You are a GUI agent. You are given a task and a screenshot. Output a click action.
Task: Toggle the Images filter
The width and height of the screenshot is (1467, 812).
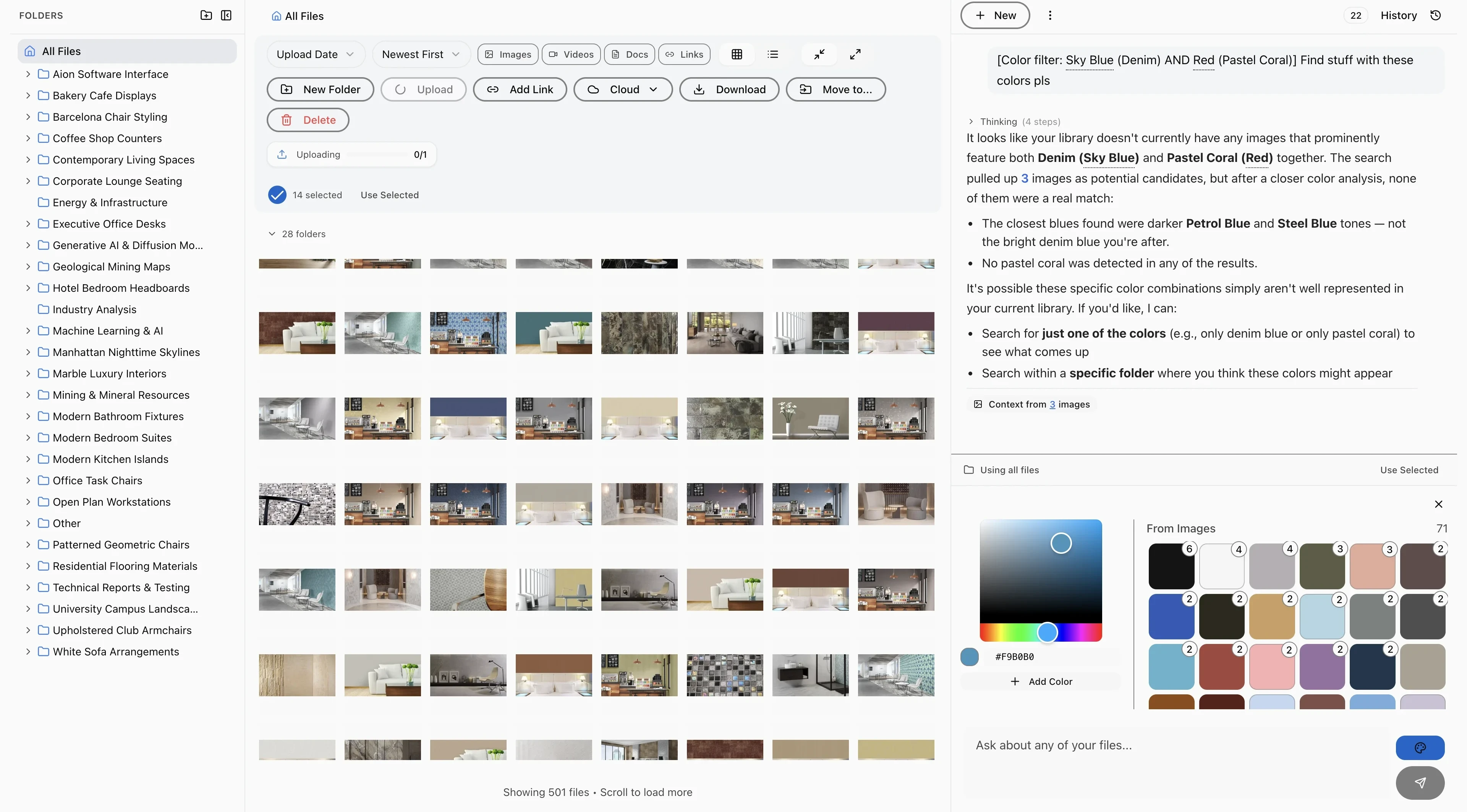click(x=507, y=54)
